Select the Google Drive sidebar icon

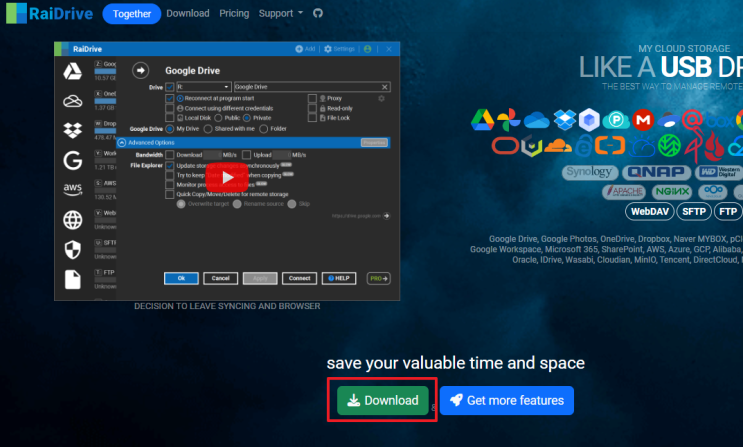[72, 71]
